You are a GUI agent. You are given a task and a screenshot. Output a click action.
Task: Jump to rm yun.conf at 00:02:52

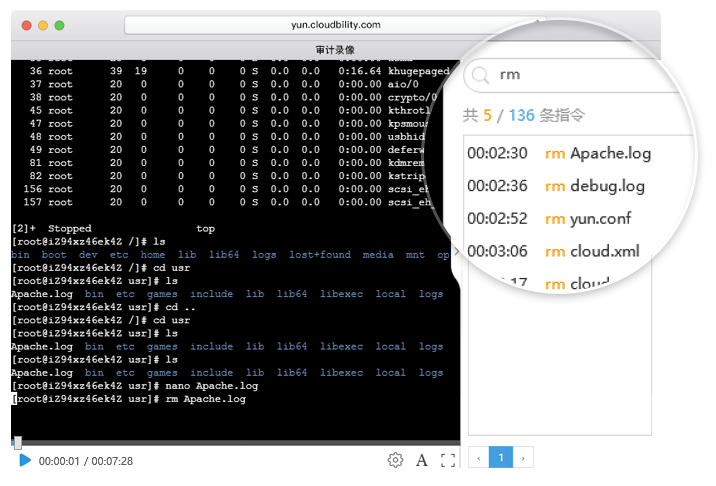[549, 218]
